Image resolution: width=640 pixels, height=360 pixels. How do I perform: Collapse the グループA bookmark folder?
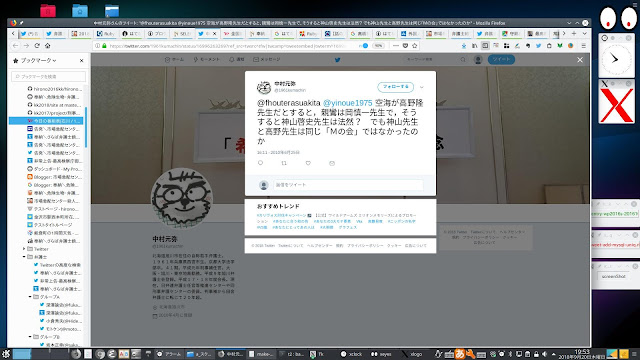pos(30,297)
